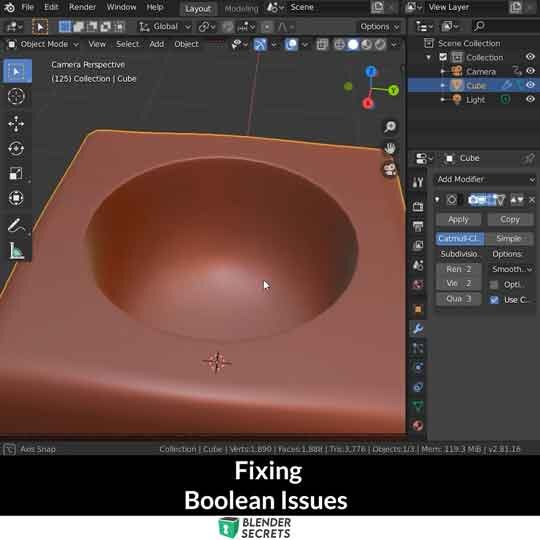Select the Select Box tool
This screenshot has height=540, width=540.
(16, 71)
